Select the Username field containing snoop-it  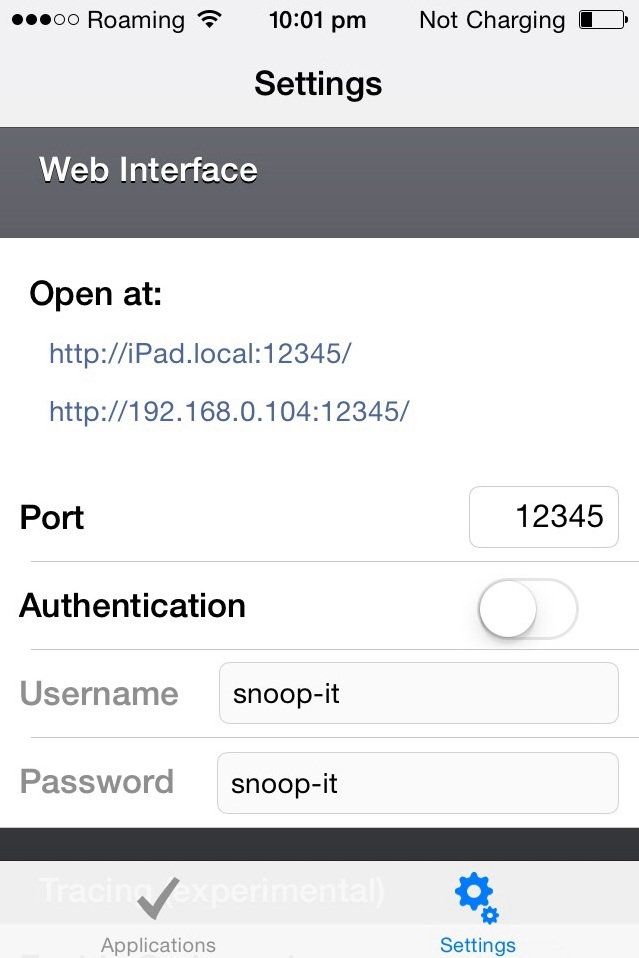(418, 693)
